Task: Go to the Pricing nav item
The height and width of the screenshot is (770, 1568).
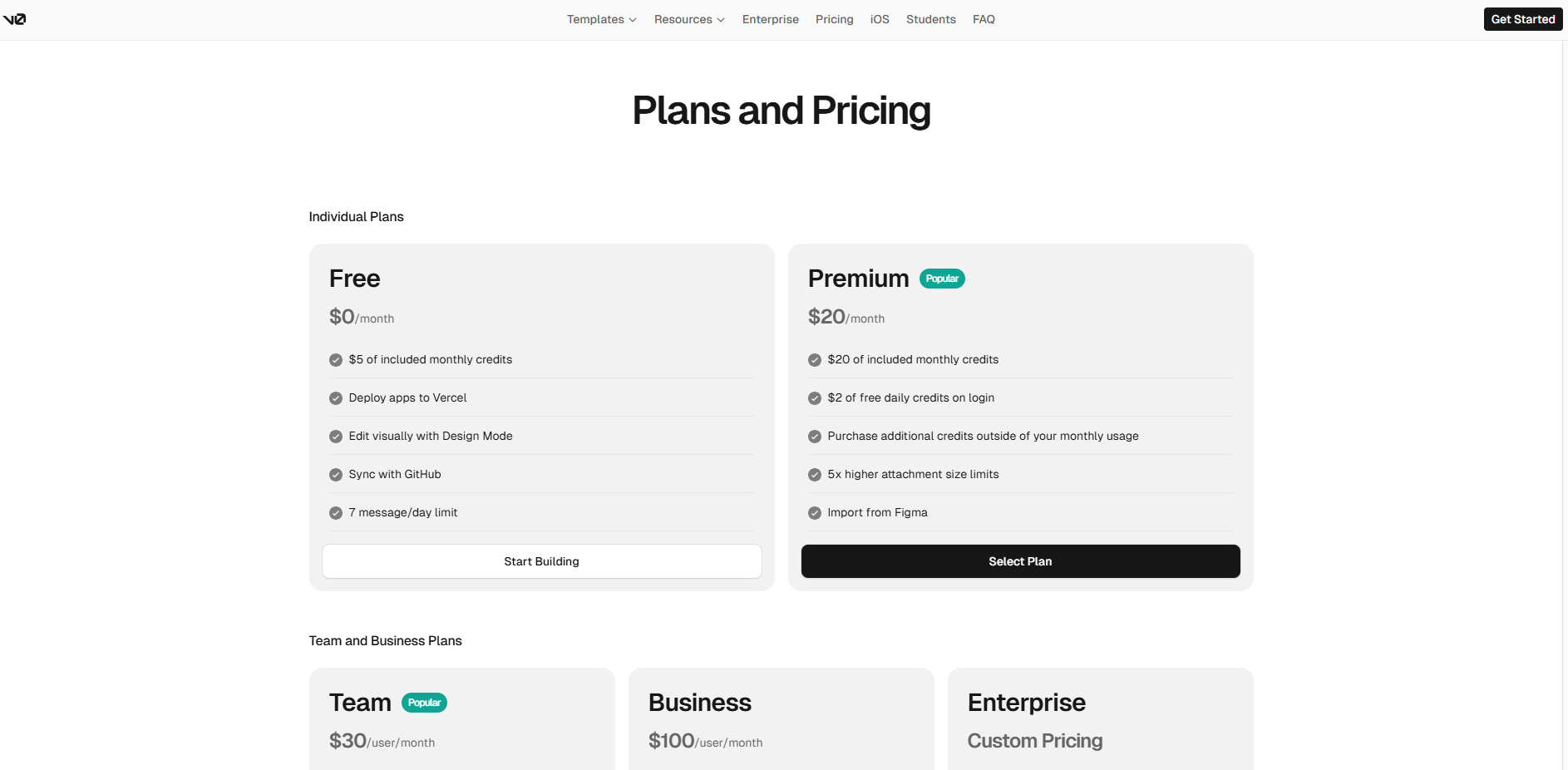Action: click(x=834, y=19)
